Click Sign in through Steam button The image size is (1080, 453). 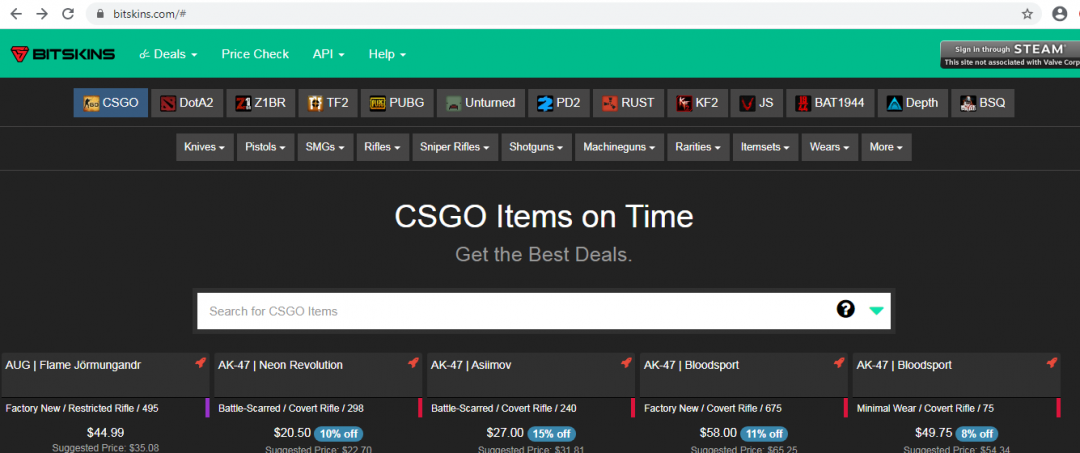(x=1009, y=54)
